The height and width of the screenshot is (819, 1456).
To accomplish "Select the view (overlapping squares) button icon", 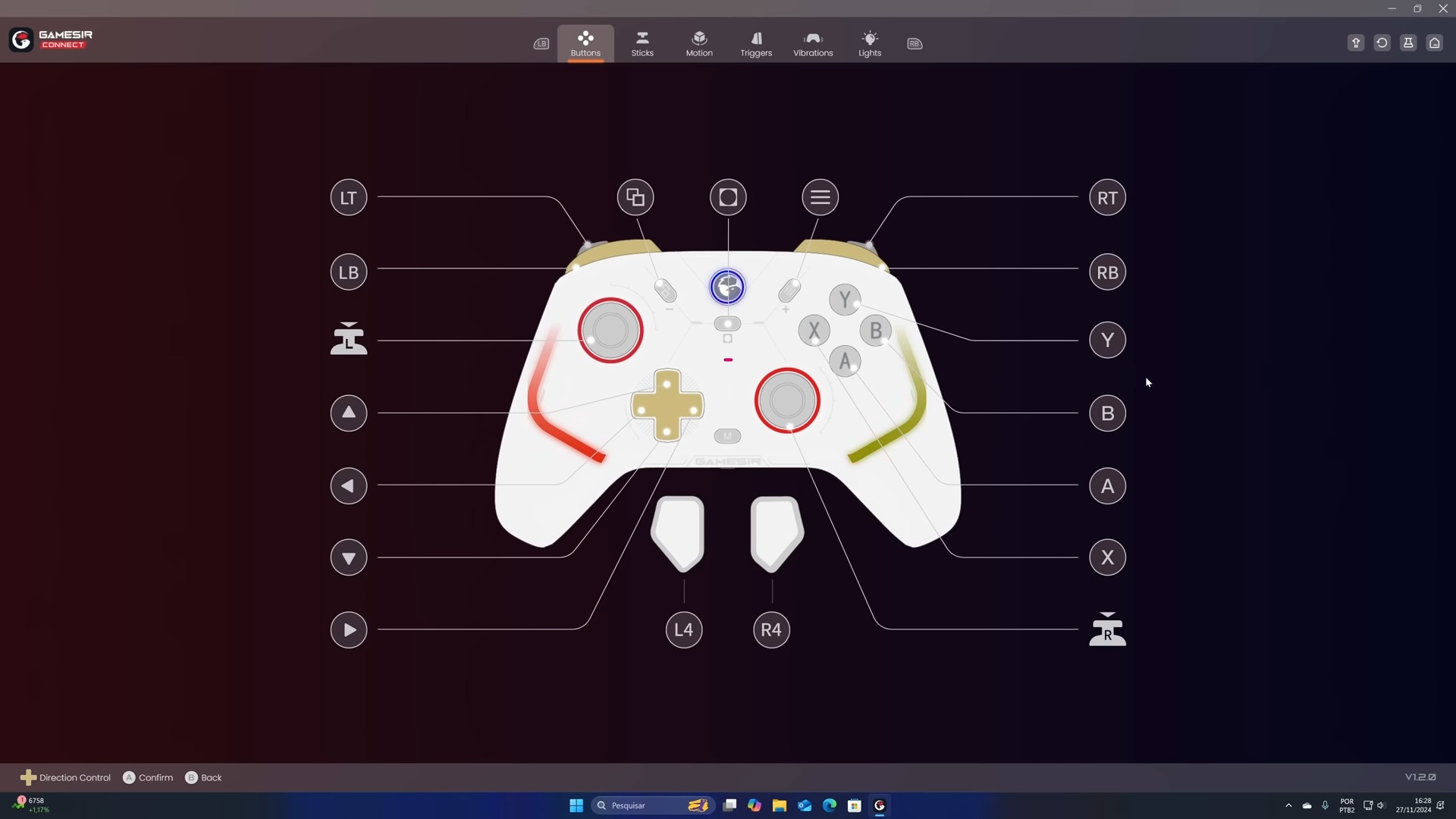I will 635,198.
